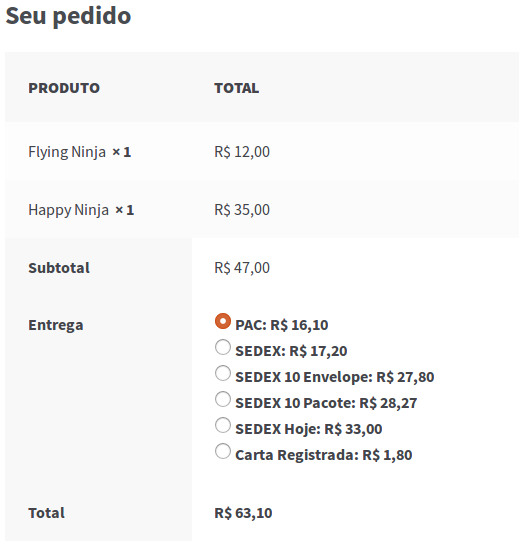Click the TOTAL column header
The height and width of the screenshot is (545, 525).
pos(236,88)
